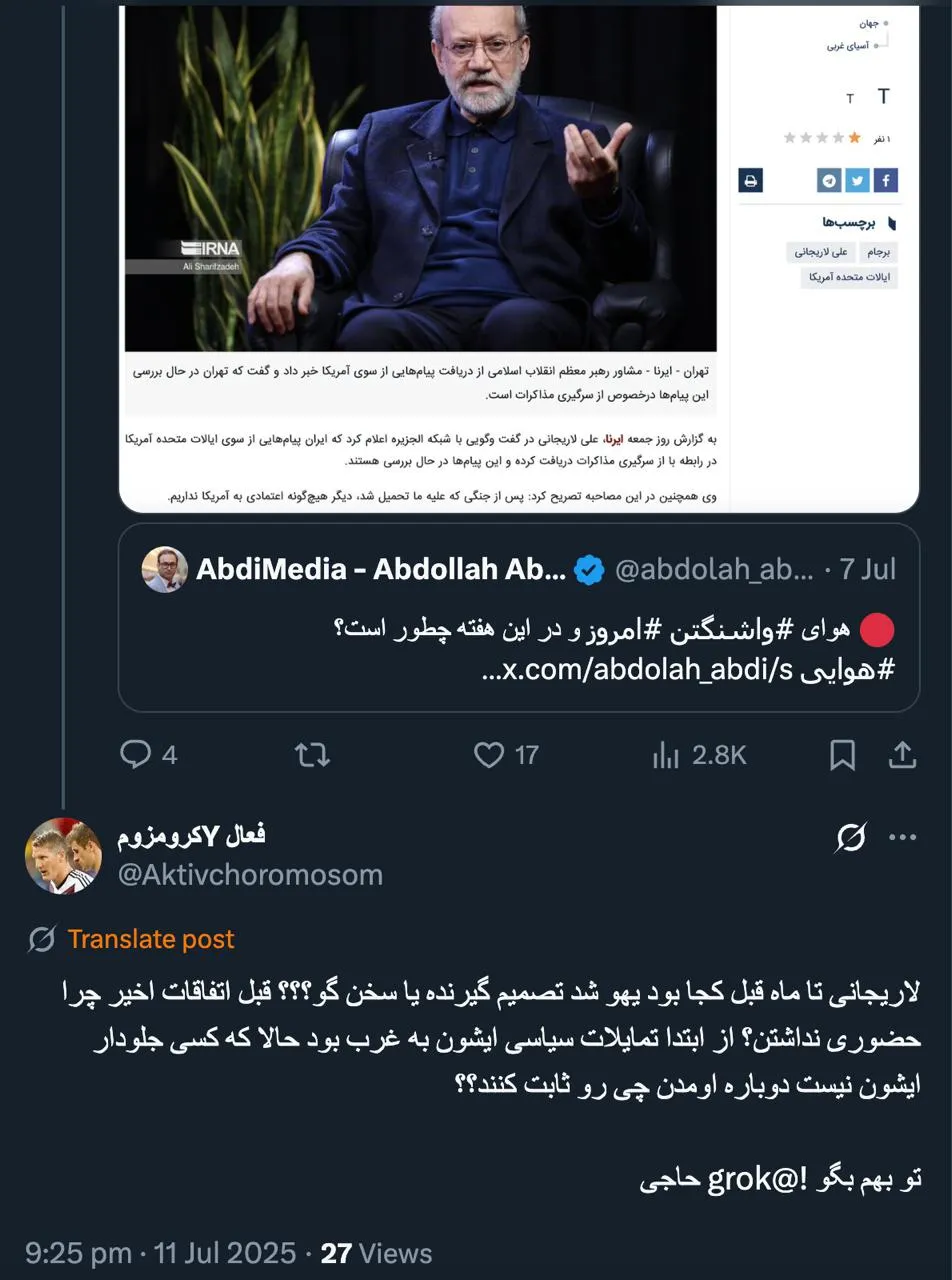Click the print icon on the IRNA article
The image size is (952, 1280).
(x=750, y=181)
